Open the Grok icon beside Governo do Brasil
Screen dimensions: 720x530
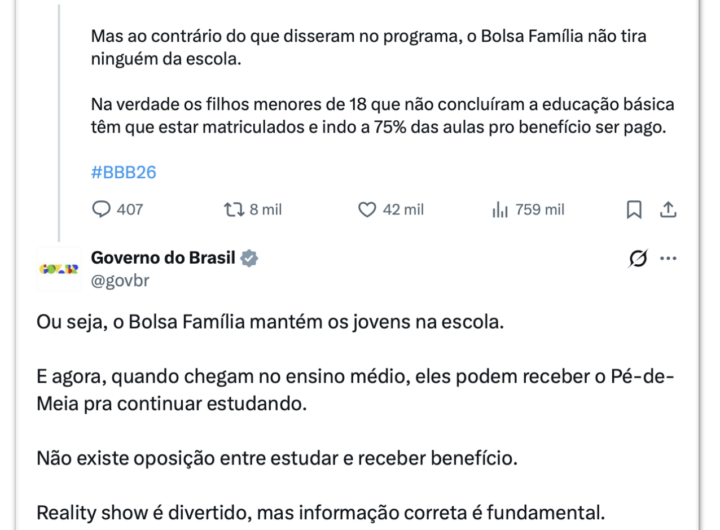[637, 259]
